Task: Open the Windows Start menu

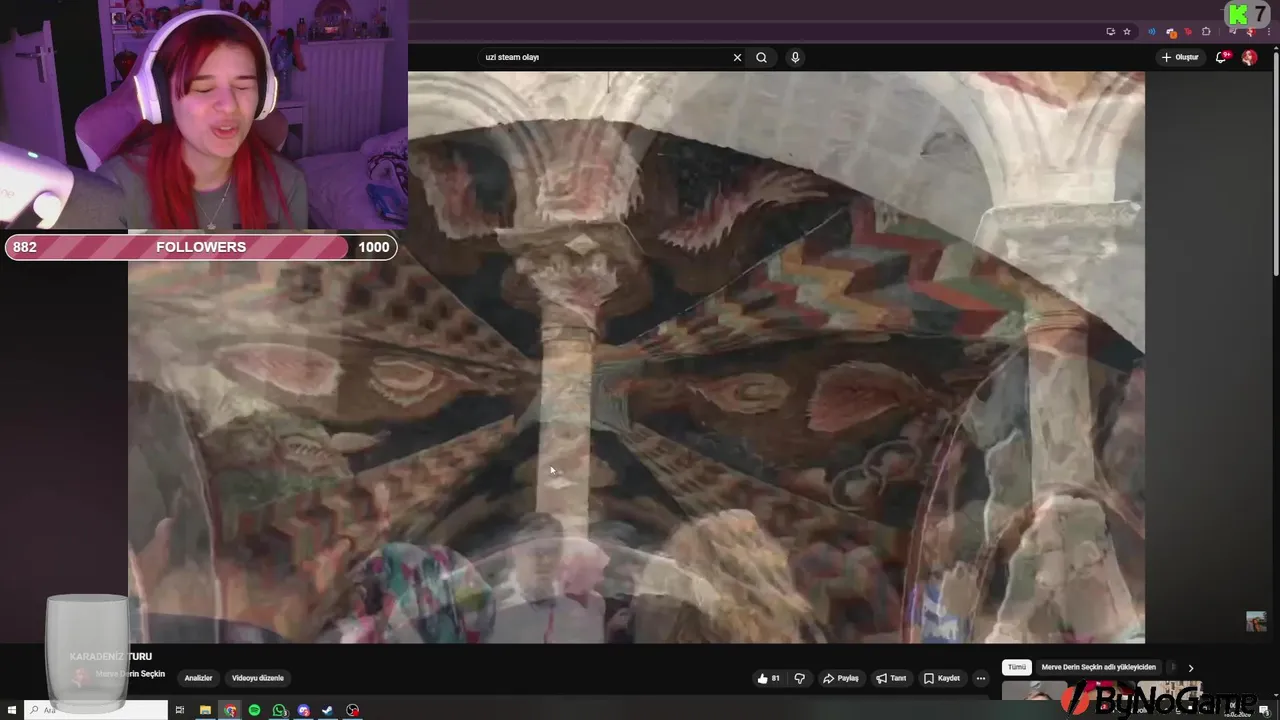Action: 12,710
